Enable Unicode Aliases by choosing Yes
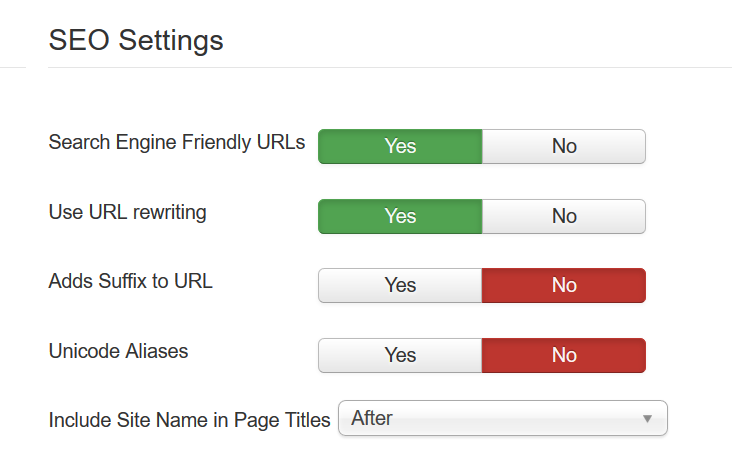Viewport: 732px width, 460px height. [400, 355]
